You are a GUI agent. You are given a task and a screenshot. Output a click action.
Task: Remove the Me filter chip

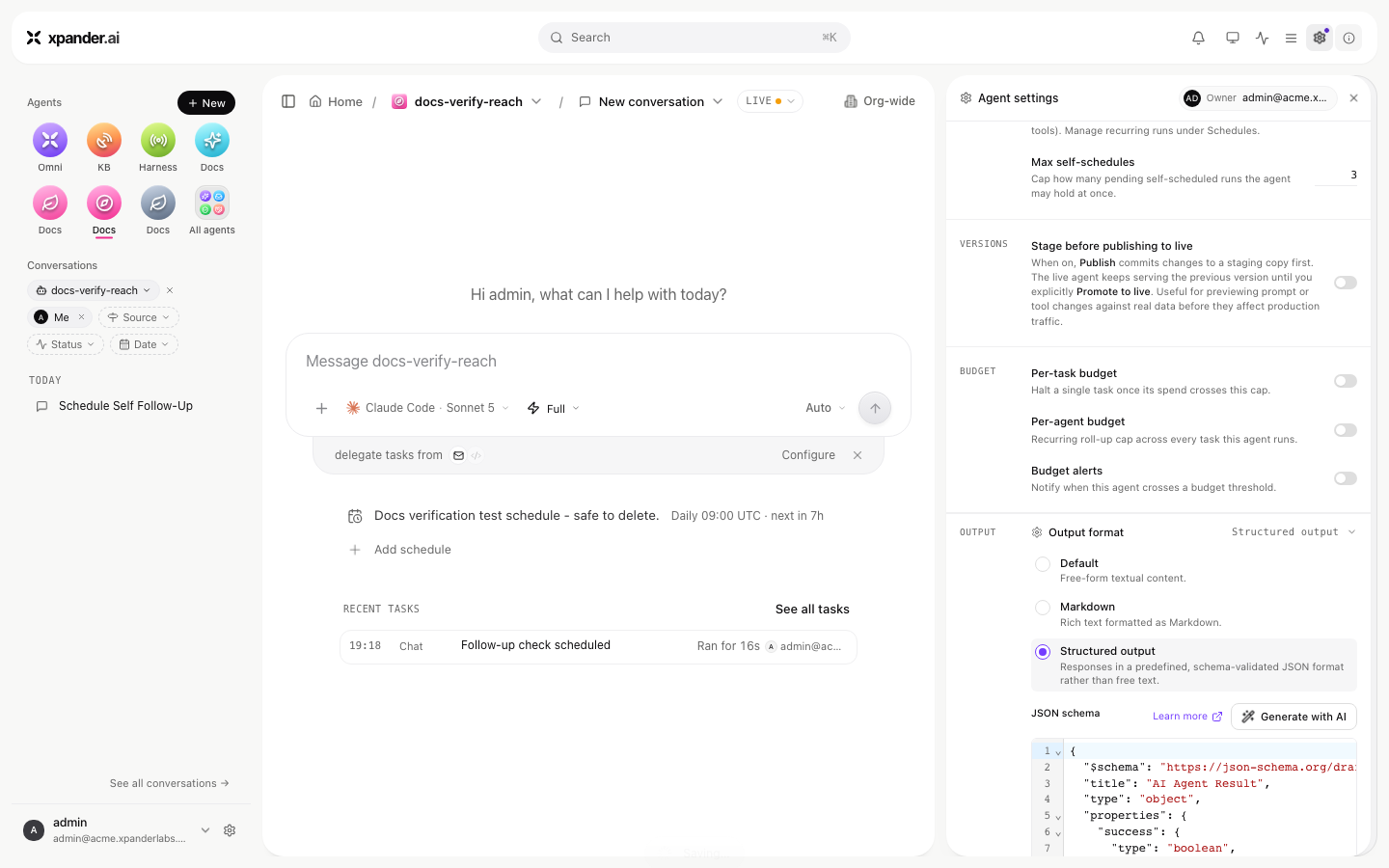pos(82,317)
